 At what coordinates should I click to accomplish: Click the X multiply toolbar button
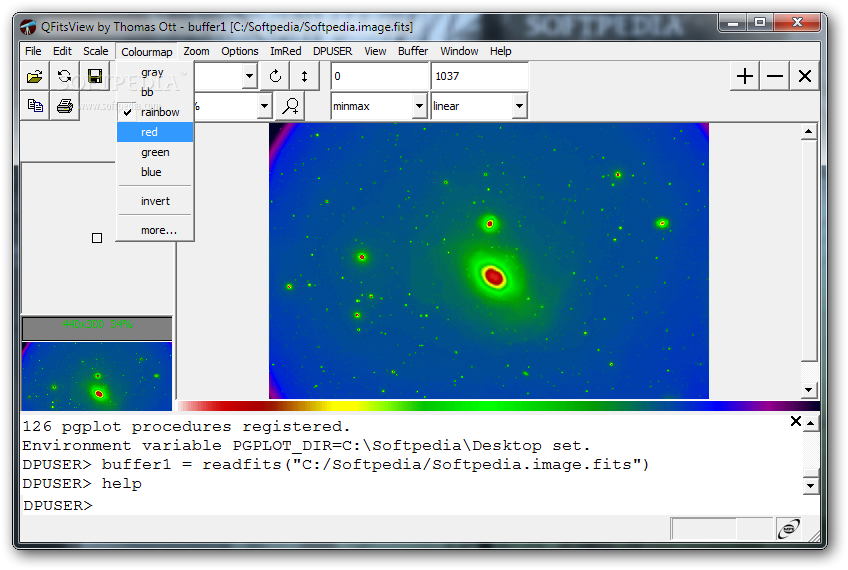coord(804,76)
